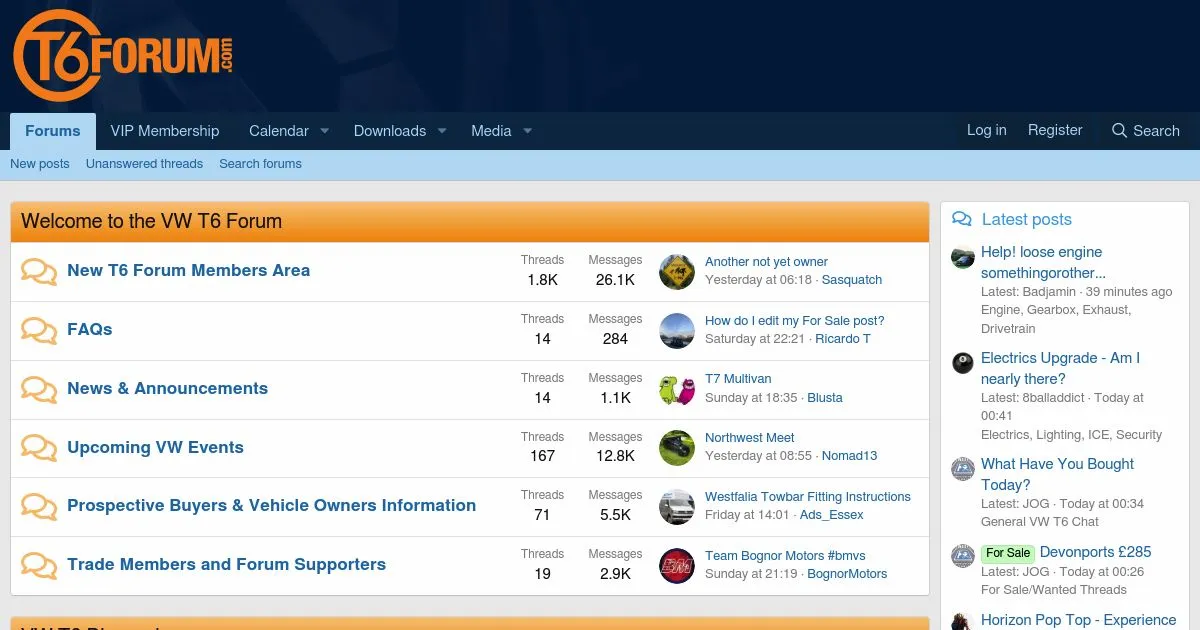Viewport: 1200px width, 630px height.
Task: Open Sasquatch's avatar in New Members row
Action: point(677,271)
